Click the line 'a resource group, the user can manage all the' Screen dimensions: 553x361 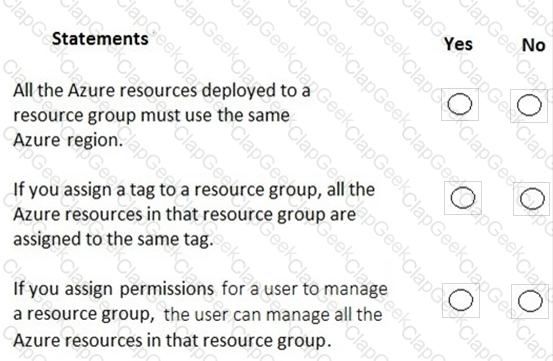198,314
